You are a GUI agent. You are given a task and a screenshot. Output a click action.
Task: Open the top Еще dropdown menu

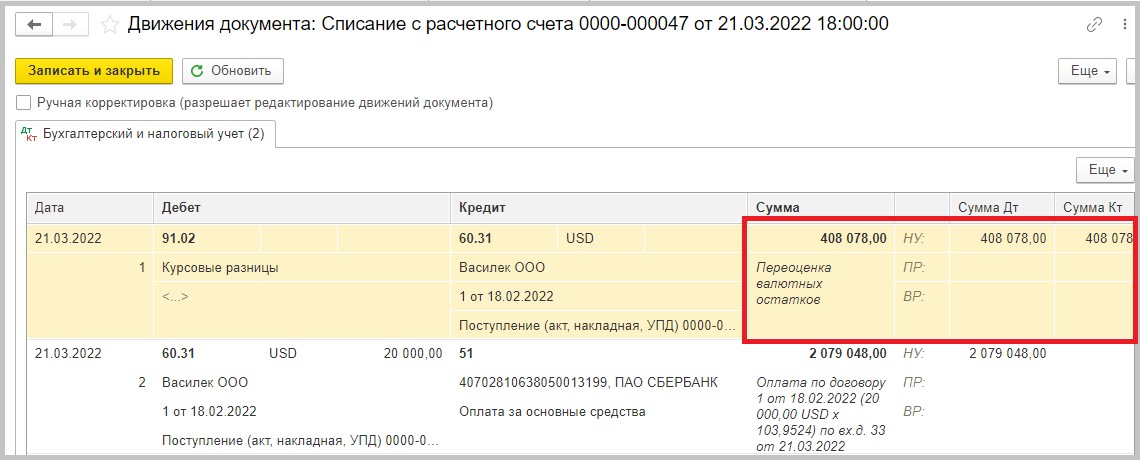click(1088, 71)
